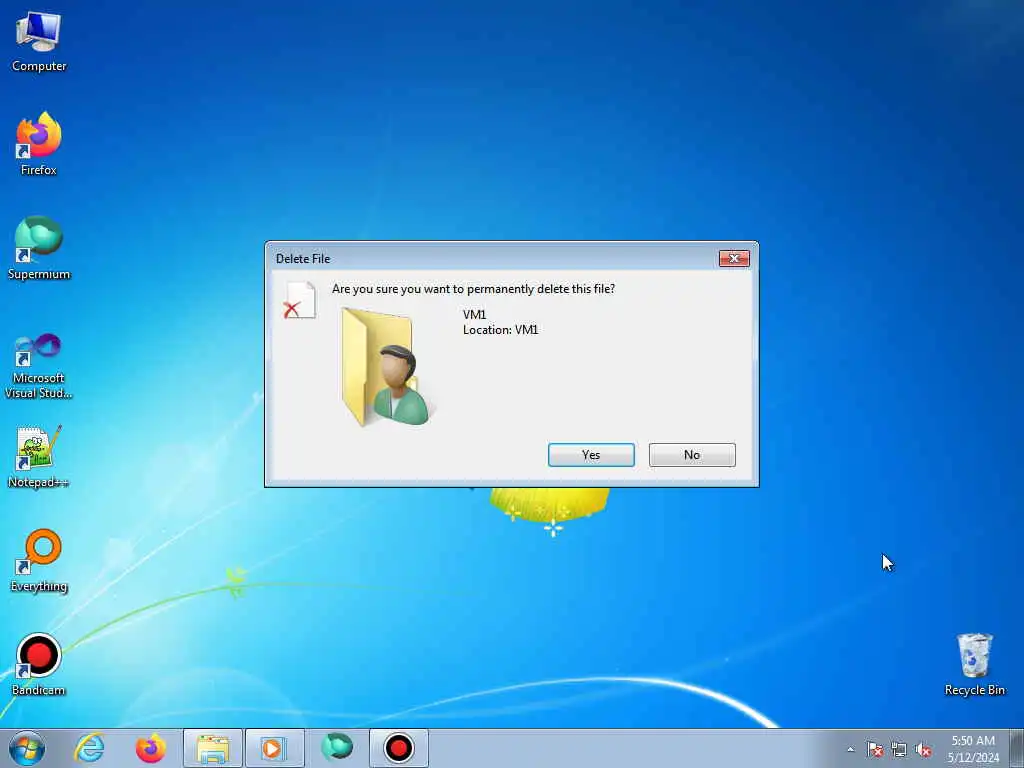1024x768 pixels.
Task: Open the Windows Start menu orb
Action: pos(27,748)
